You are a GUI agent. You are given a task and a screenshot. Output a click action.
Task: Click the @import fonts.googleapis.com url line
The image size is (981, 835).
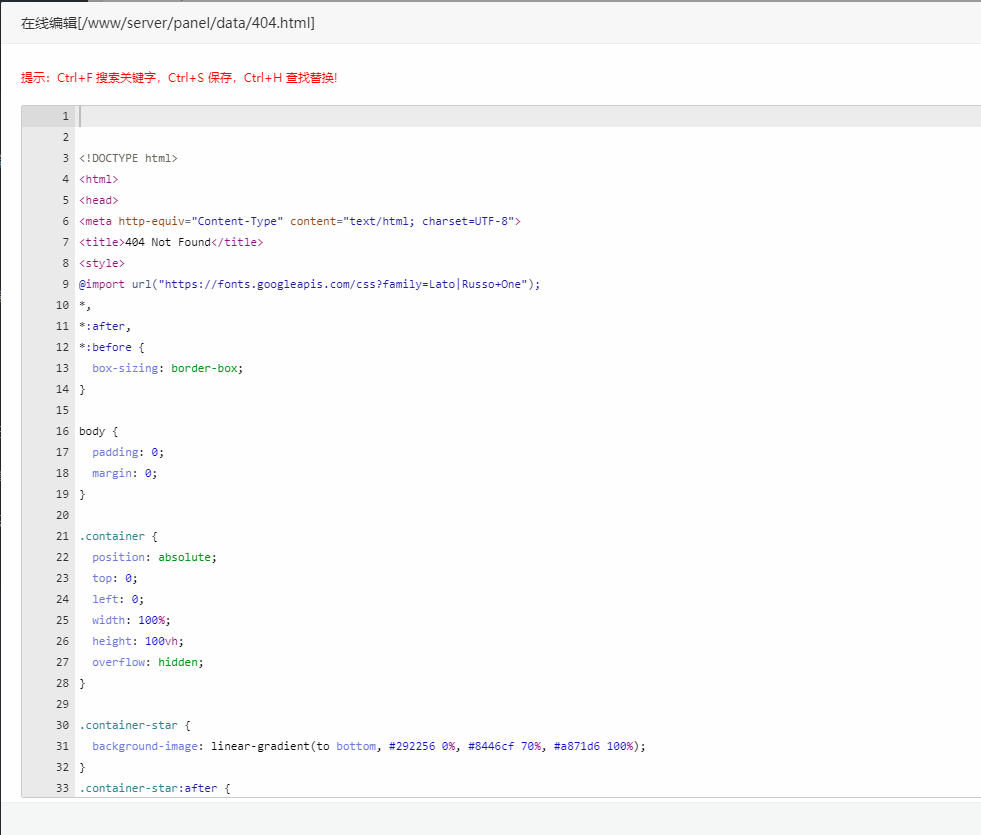[x=310, y=285]
